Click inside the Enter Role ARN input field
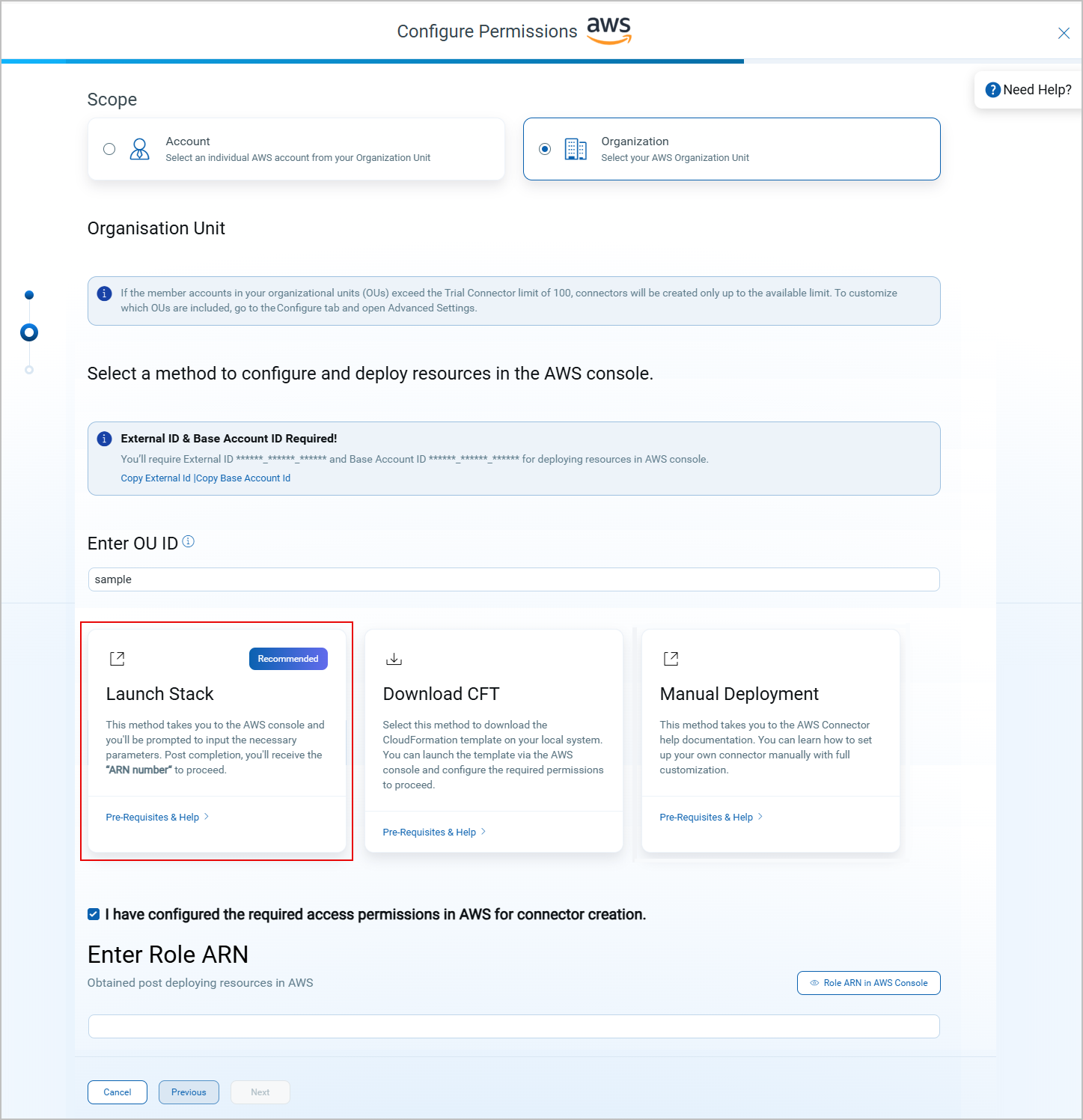This screenshot has height=1120, width=1083. [x=513, y=1026]
